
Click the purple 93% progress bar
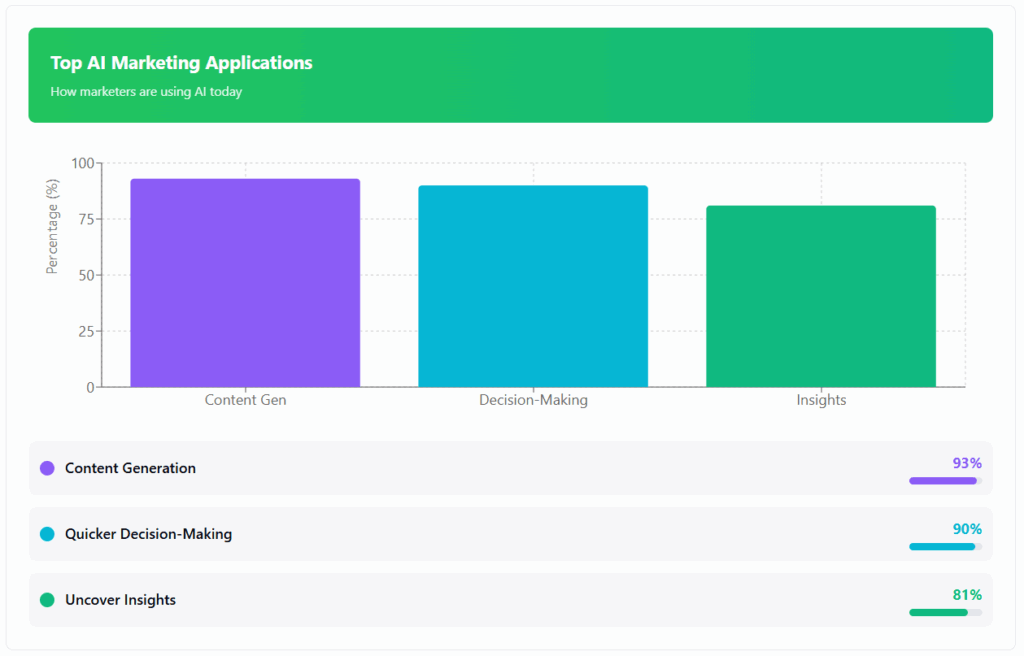click(x=943, y=481)
